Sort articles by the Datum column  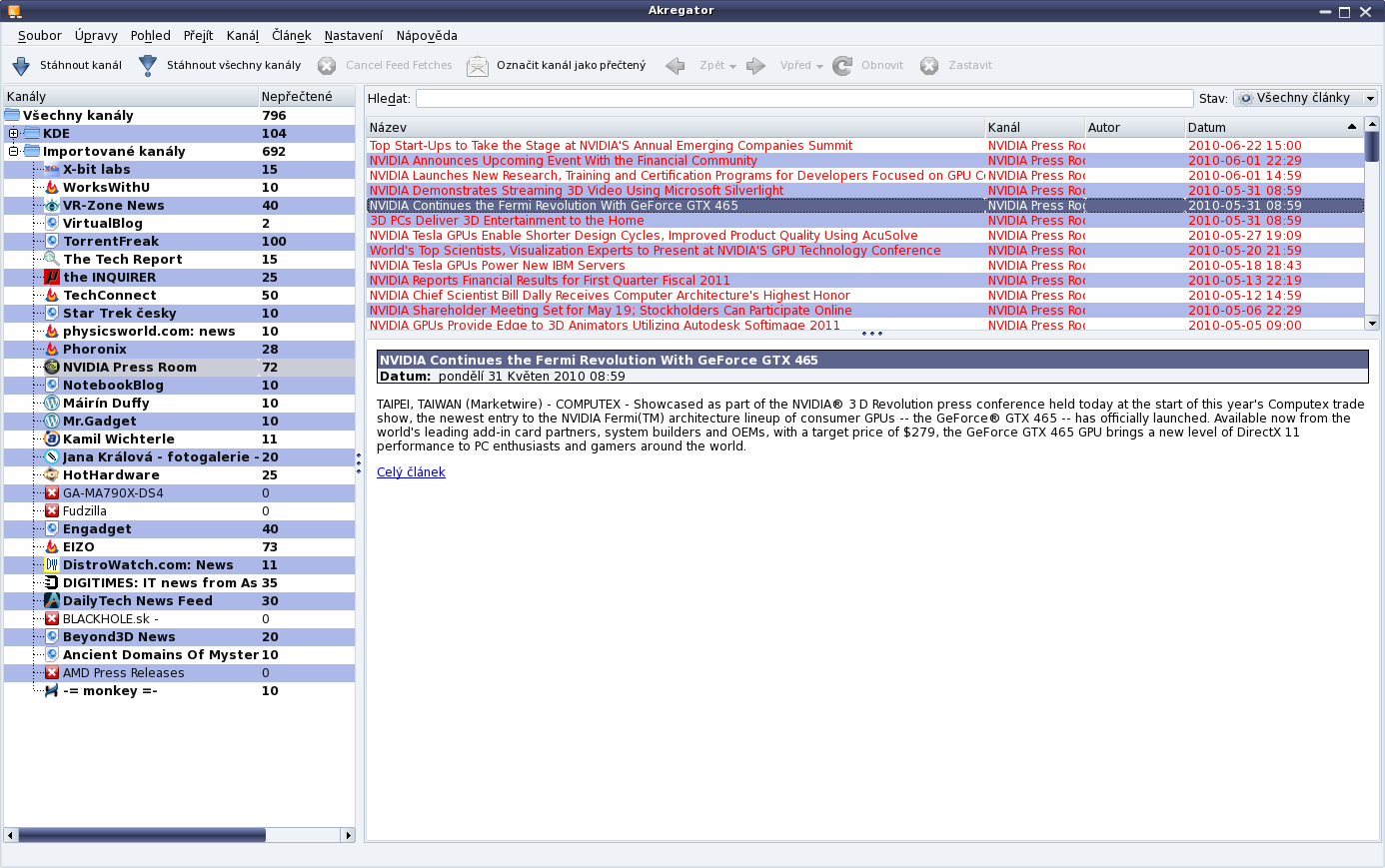tap(1273, 128)
